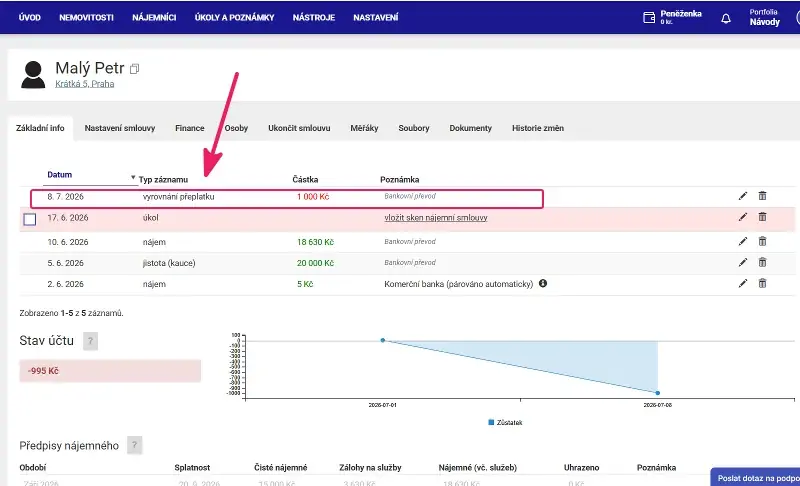This screenshot has width=800, height=486.
Task: Open Portfolio Návody selector
Action: pyautogui.click(x=764, y=17)
